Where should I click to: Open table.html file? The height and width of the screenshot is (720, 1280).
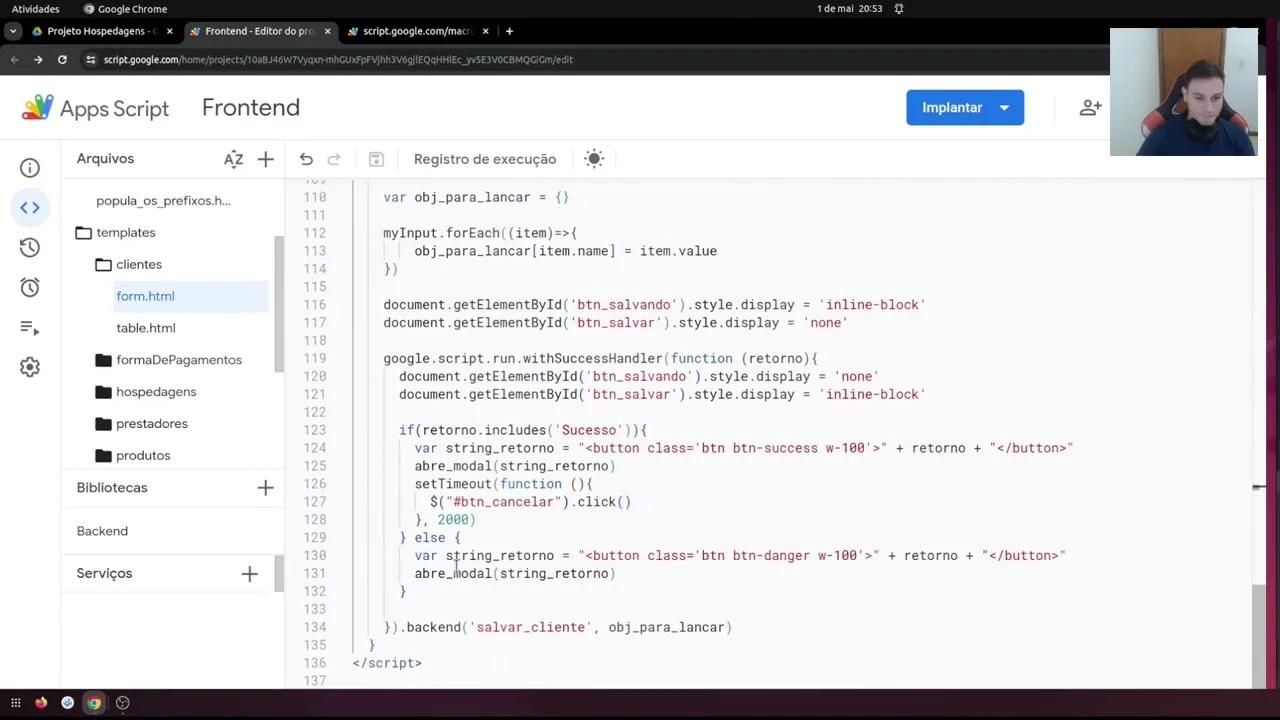[146, 328]
